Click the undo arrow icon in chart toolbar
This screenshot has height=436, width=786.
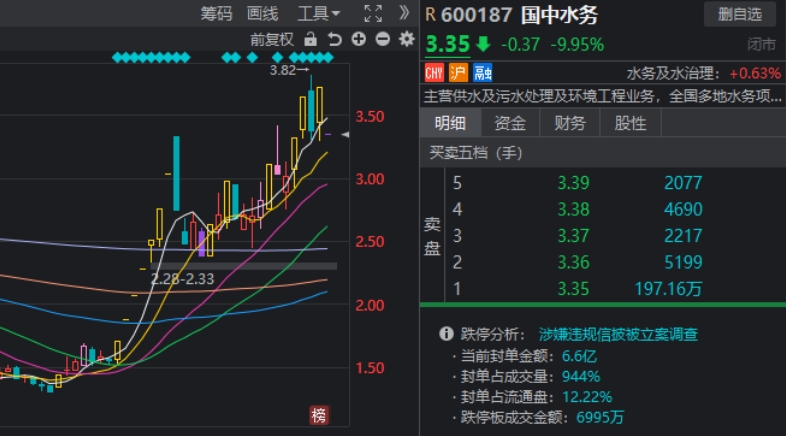[334, 39]
